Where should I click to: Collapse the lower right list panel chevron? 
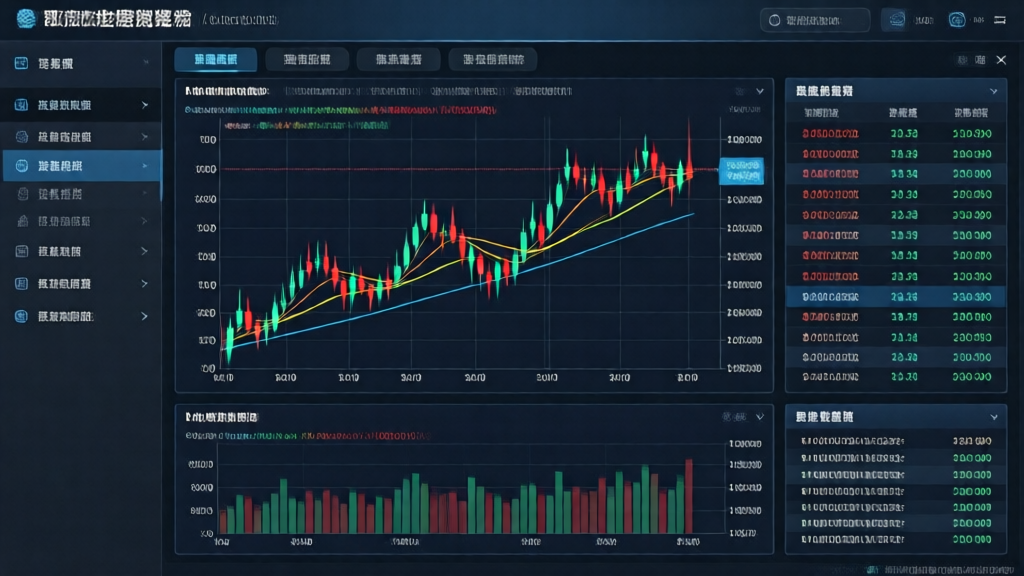tap(993, 415)
